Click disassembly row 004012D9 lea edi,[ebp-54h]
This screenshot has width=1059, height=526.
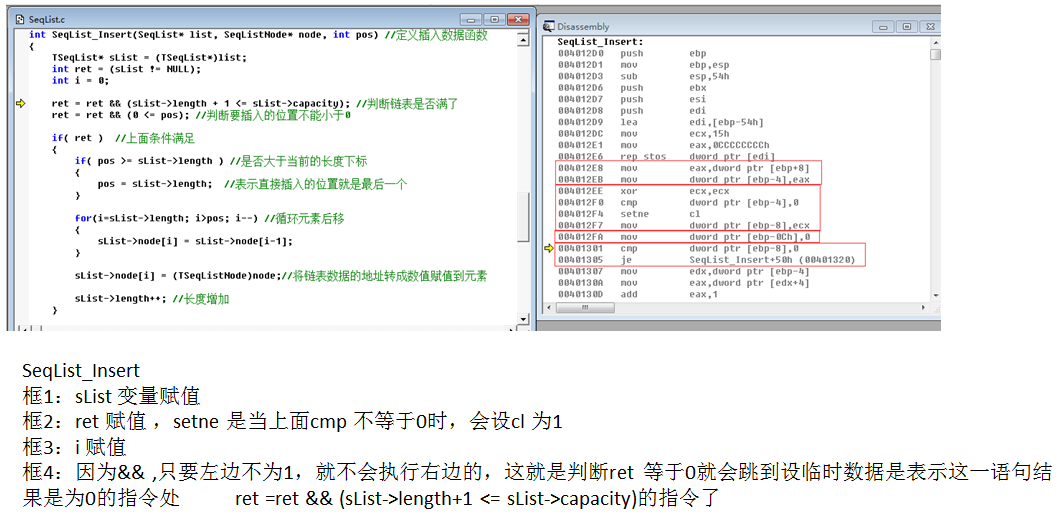click(661, 122)
